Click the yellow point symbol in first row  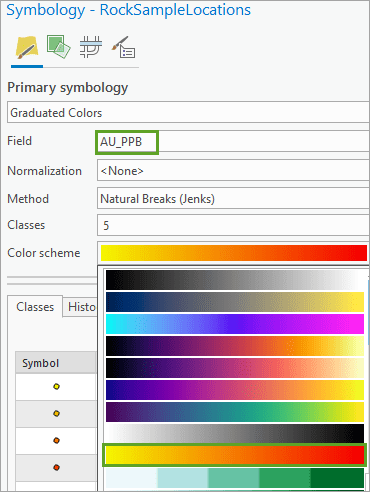(x=56, y=386)
